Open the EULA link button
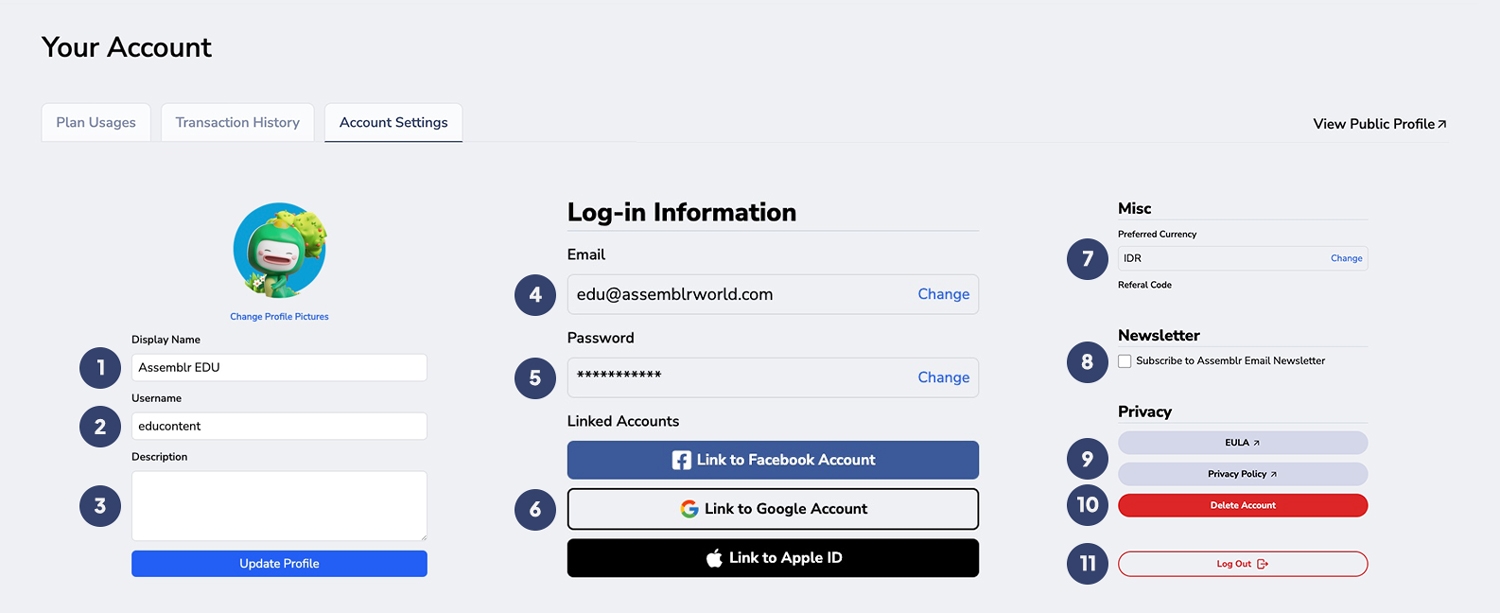 click(1242, 442)
